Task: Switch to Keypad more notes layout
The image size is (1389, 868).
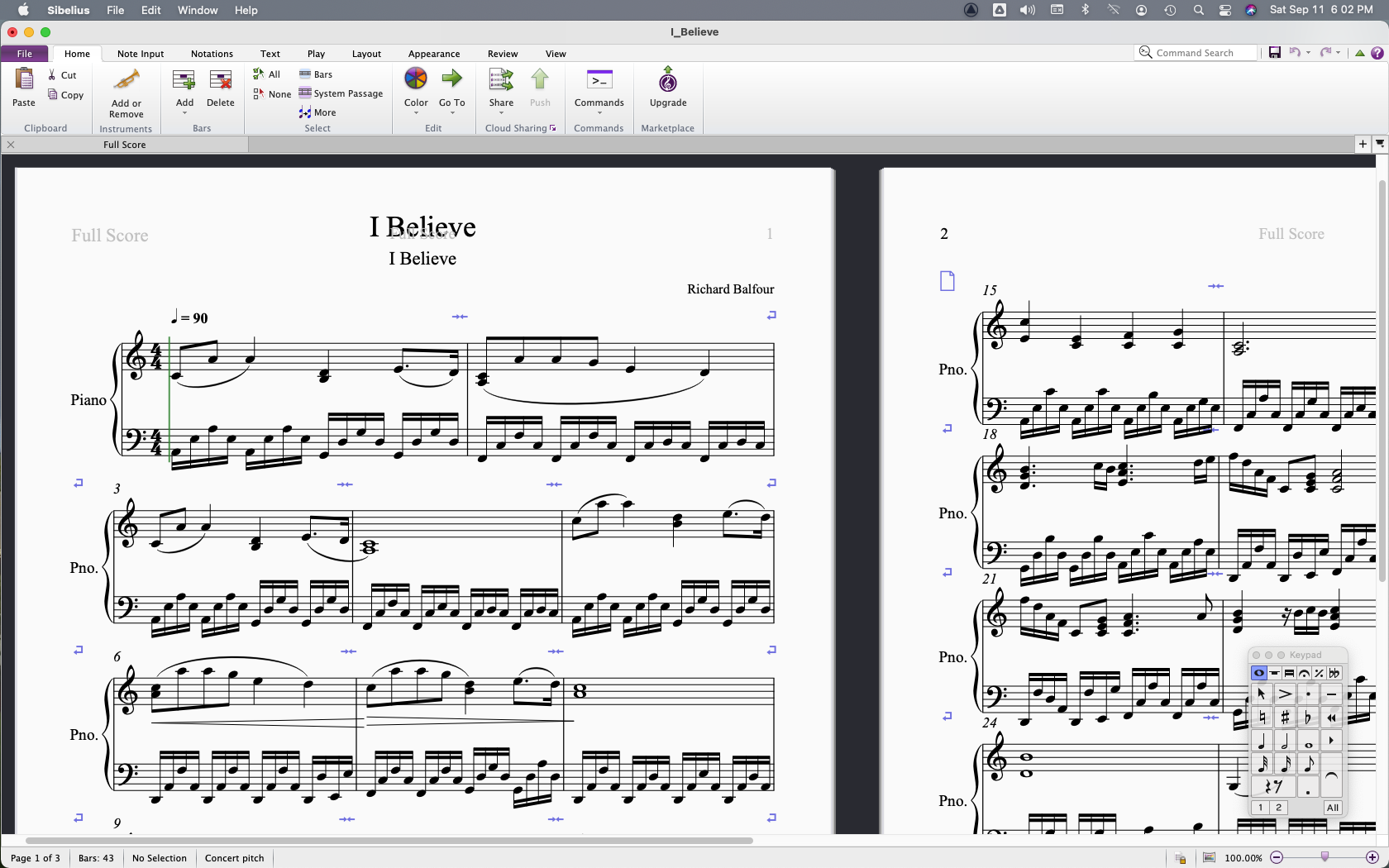Action: (x=1274, y=673)
